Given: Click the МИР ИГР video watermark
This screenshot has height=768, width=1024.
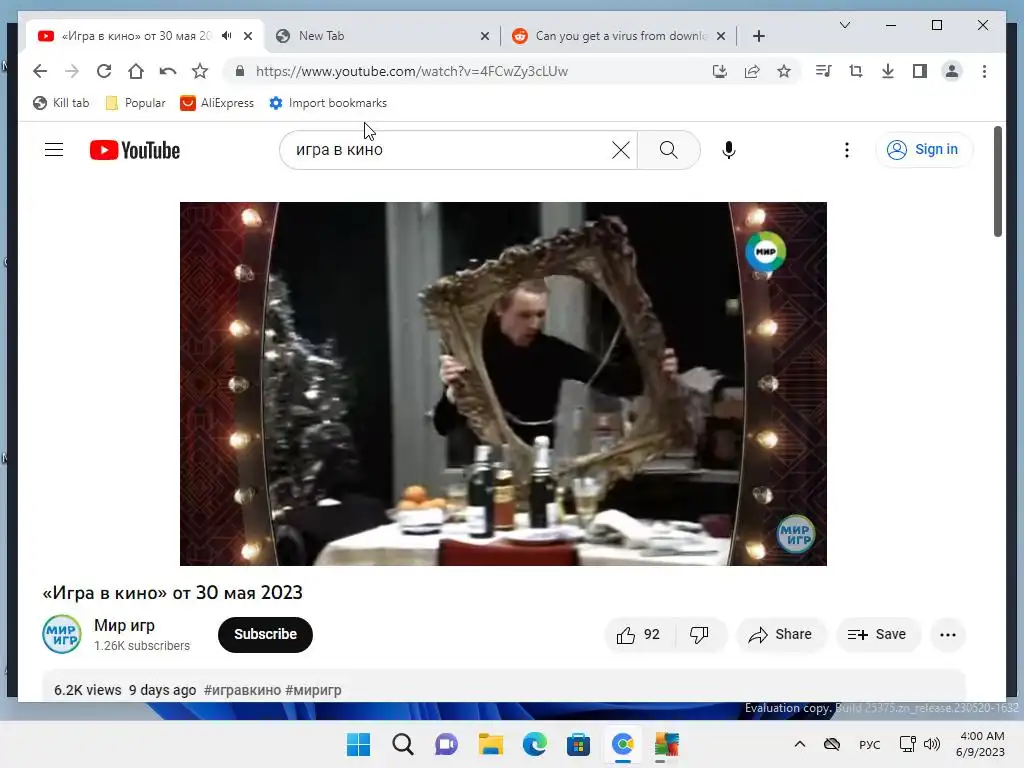Looking at the screenshot, I should (795, 534).
